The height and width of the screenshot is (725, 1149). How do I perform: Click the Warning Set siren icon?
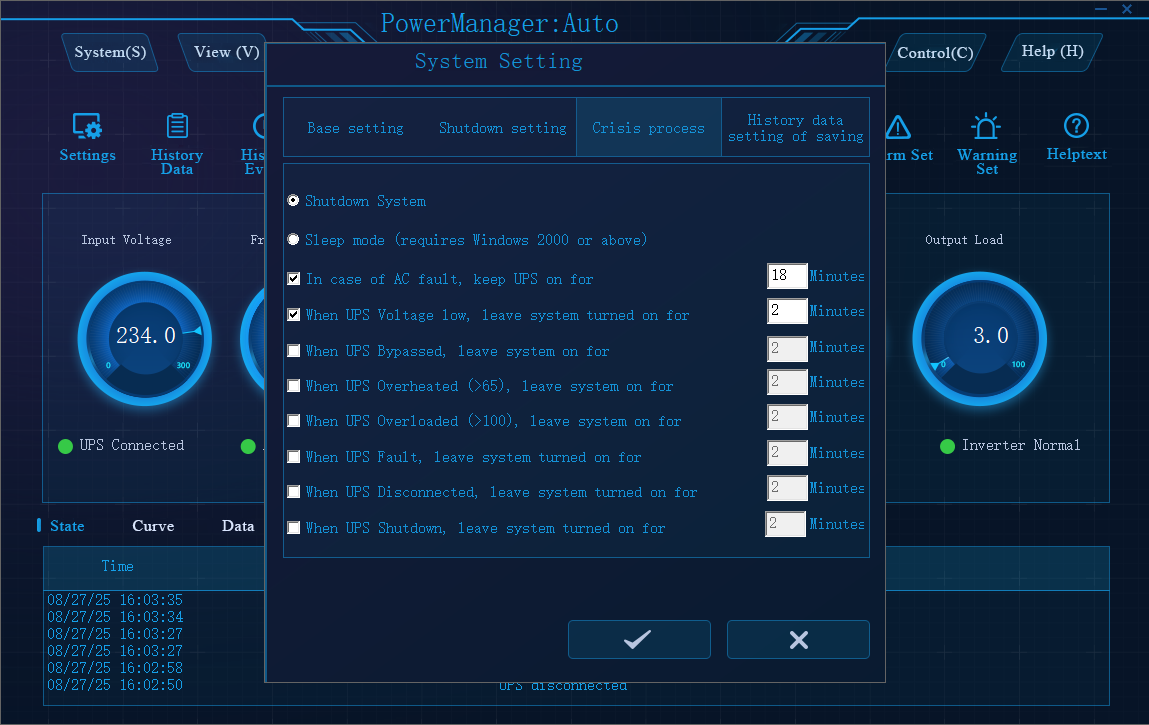986,127
